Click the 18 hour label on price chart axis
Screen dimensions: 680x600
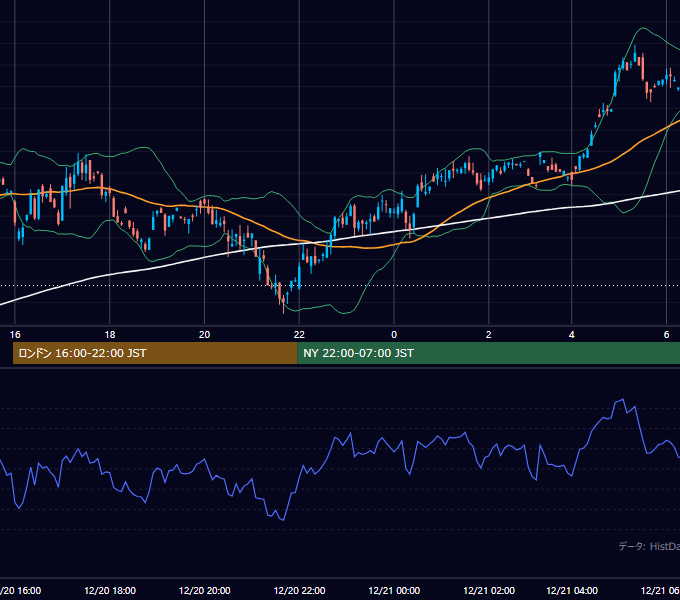[110, 335]
